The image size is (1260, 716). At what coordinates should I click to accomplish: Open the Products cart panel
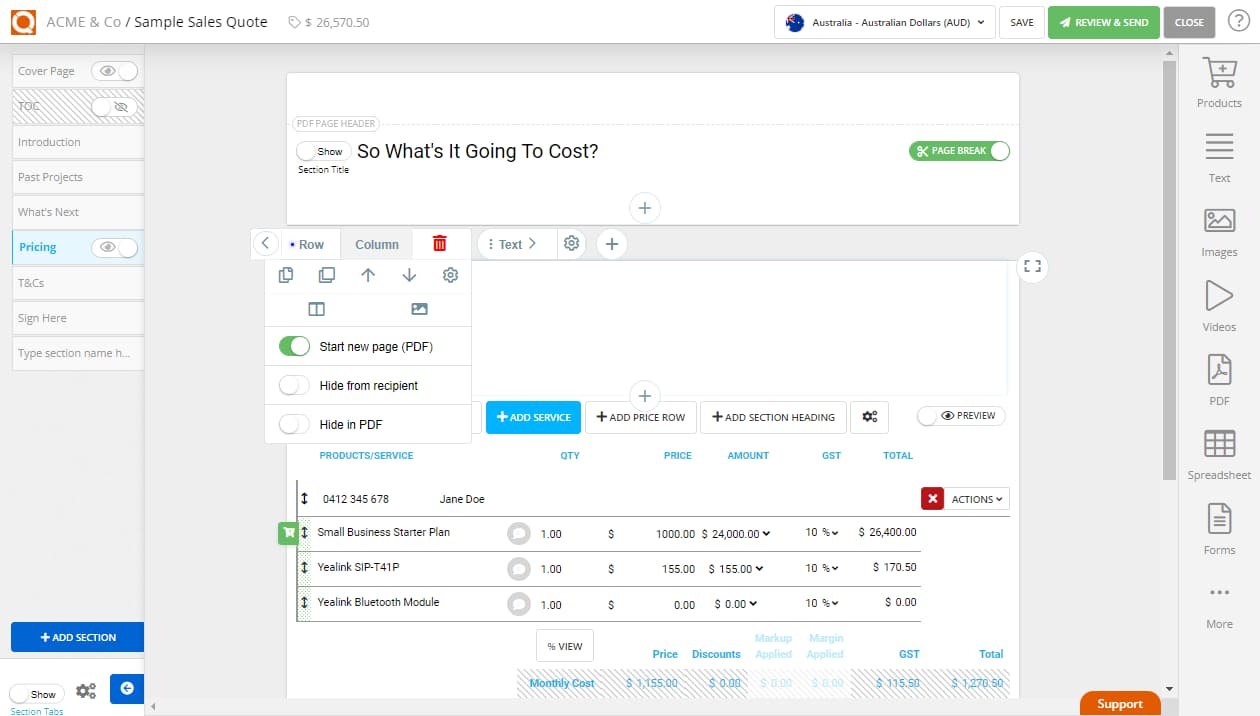coord(1219,82)
